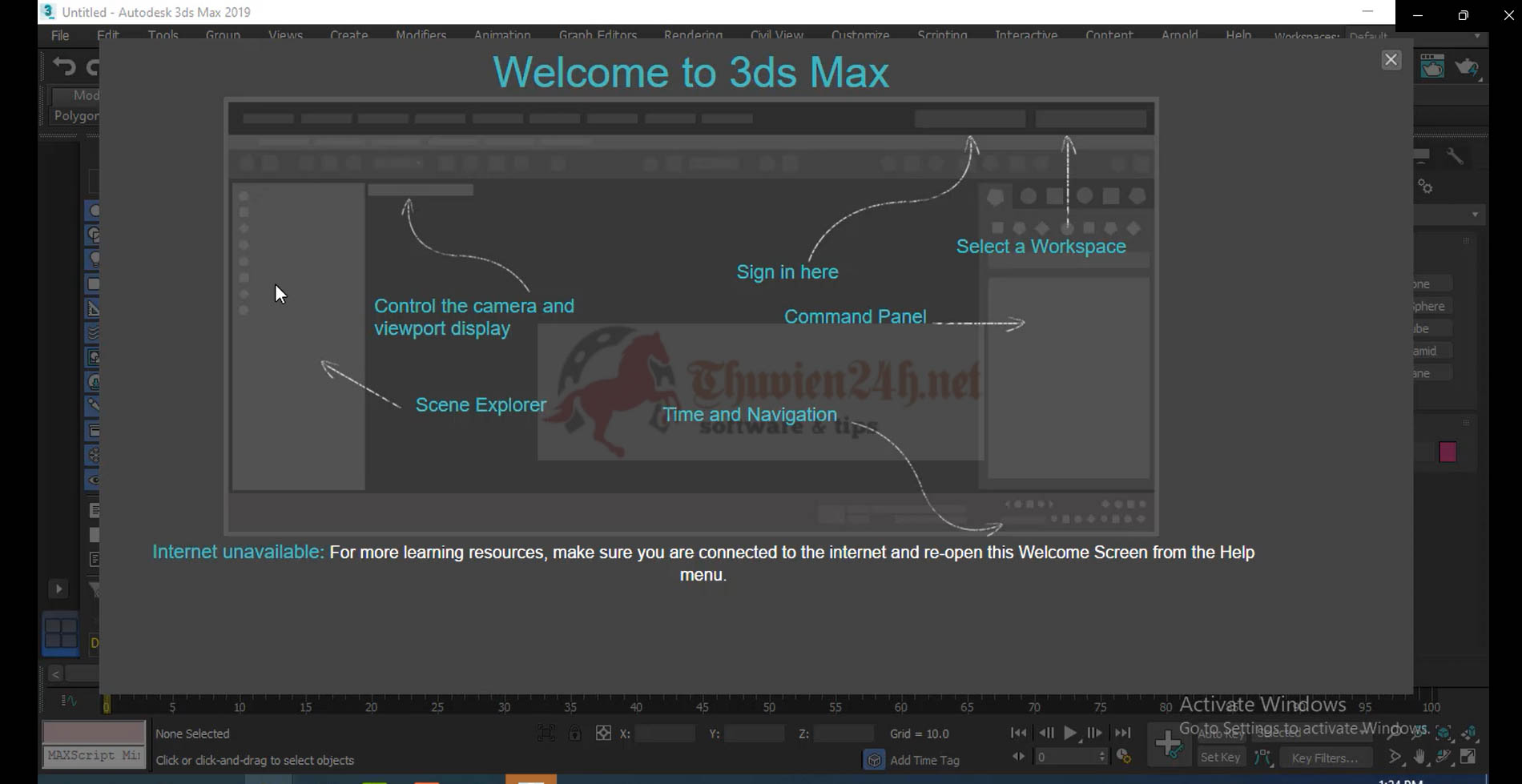The width and height of the screenshot is (1522, 784).
Task: Click the Field-of-View viewport icon
Action: (x=1395, y=756)
